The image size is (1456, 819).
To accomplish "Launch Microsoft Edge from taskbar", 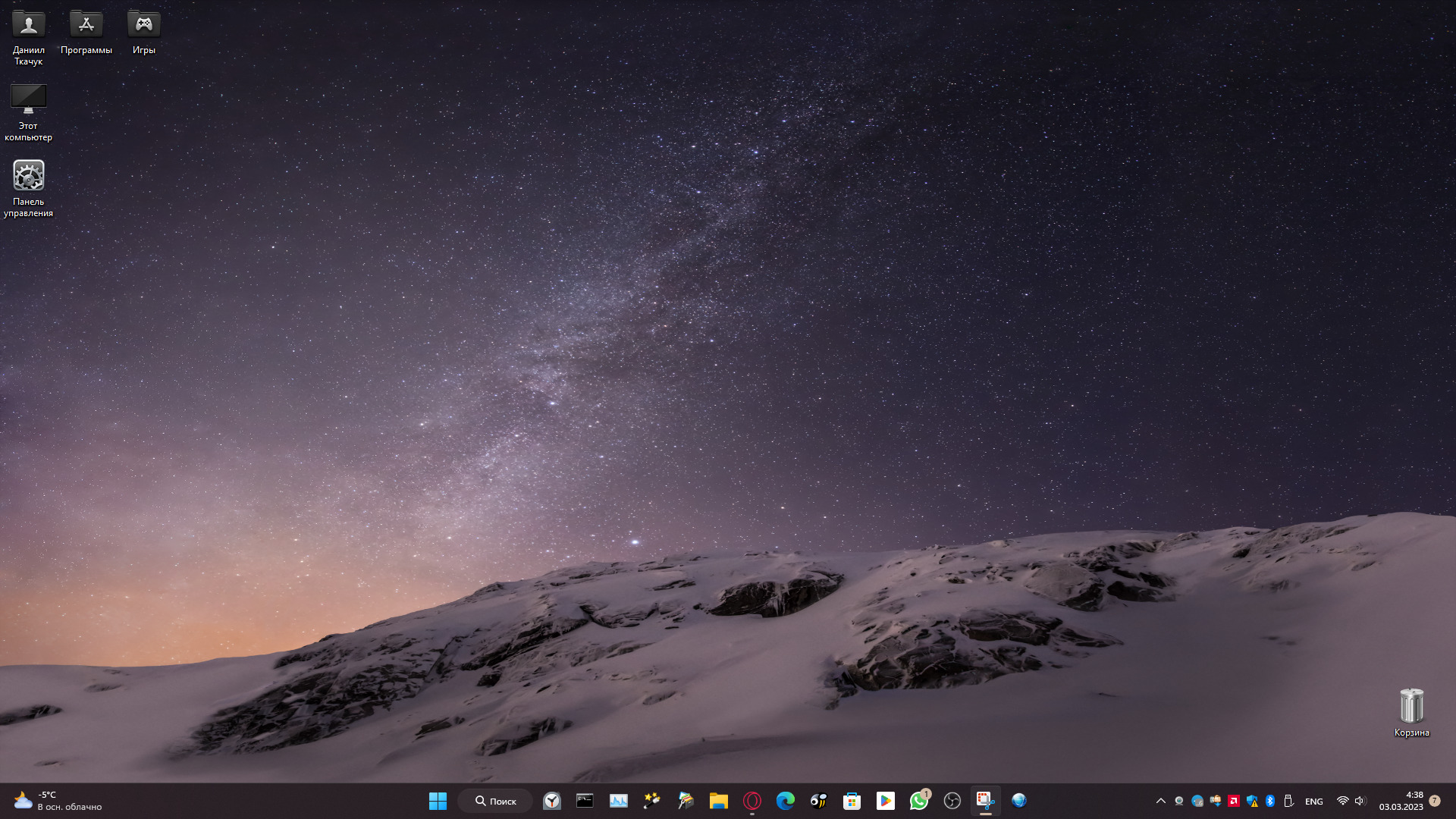I will coord(785,801).
